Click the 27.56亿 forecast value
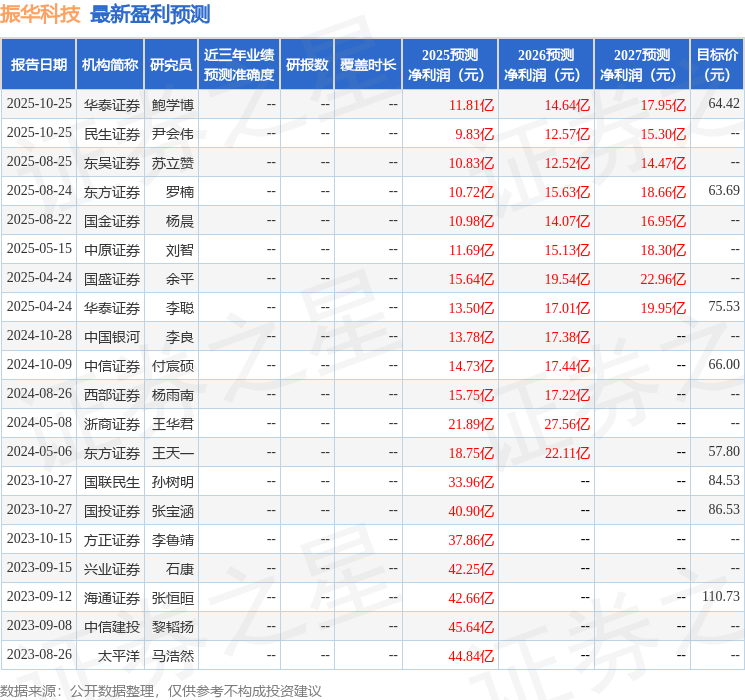 coord(567,424)
